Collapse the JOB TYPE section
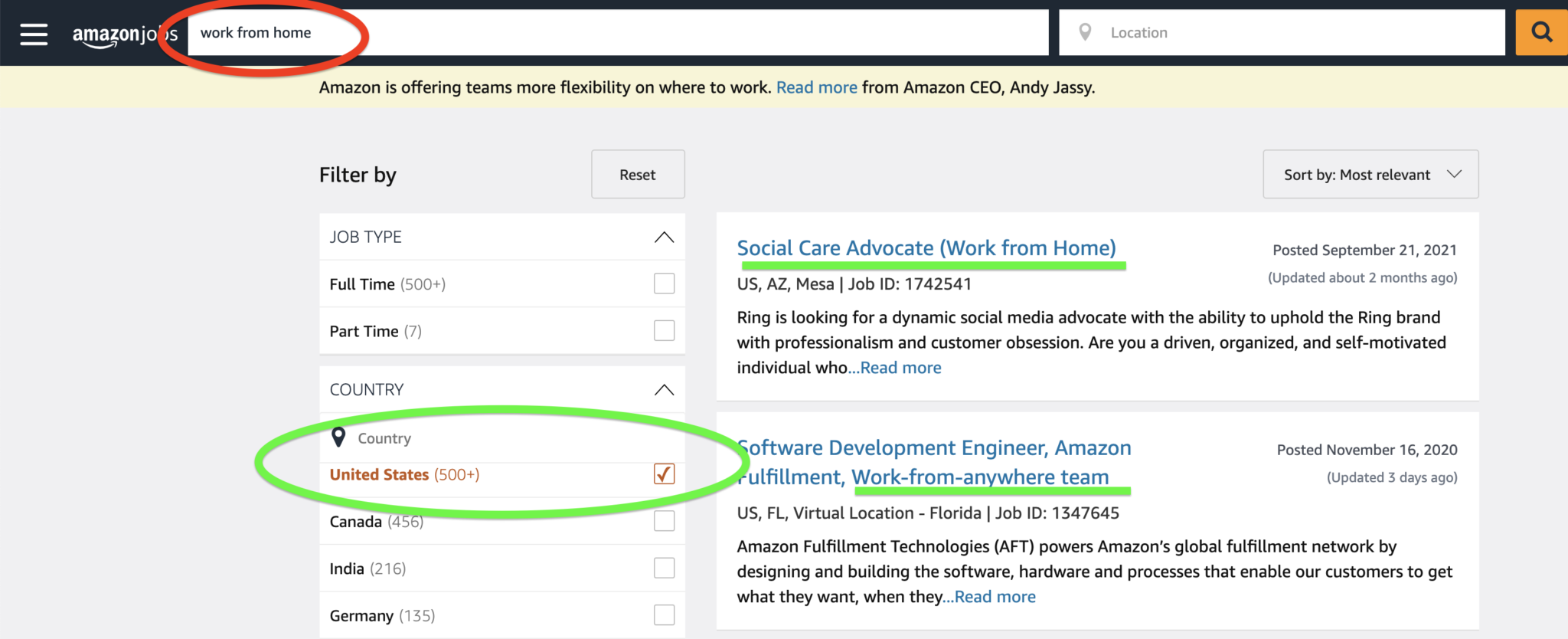The image size is (1568, 639). (x=665, y=238)
